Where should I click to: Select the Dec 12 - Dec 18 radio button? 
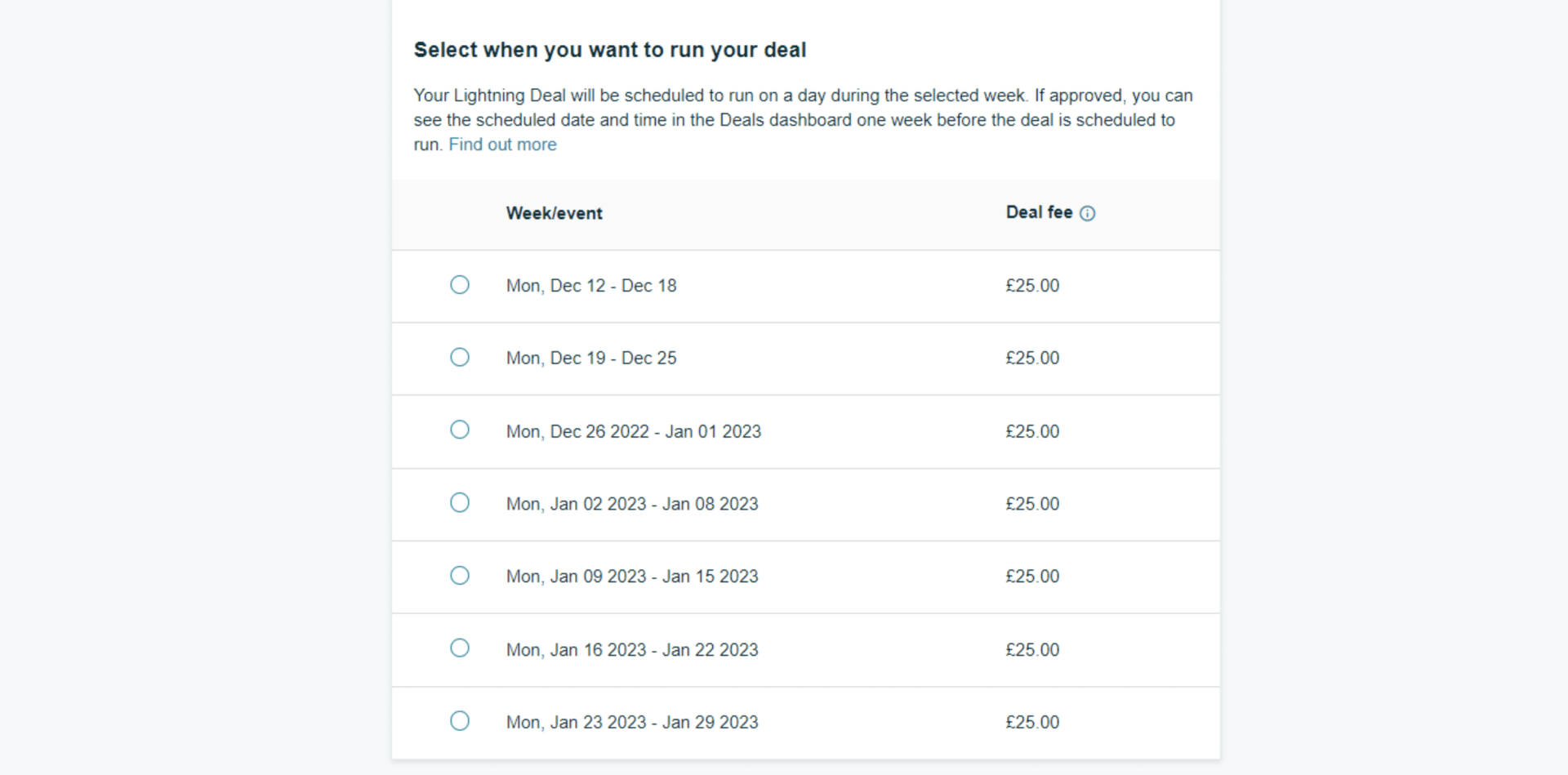460,285
